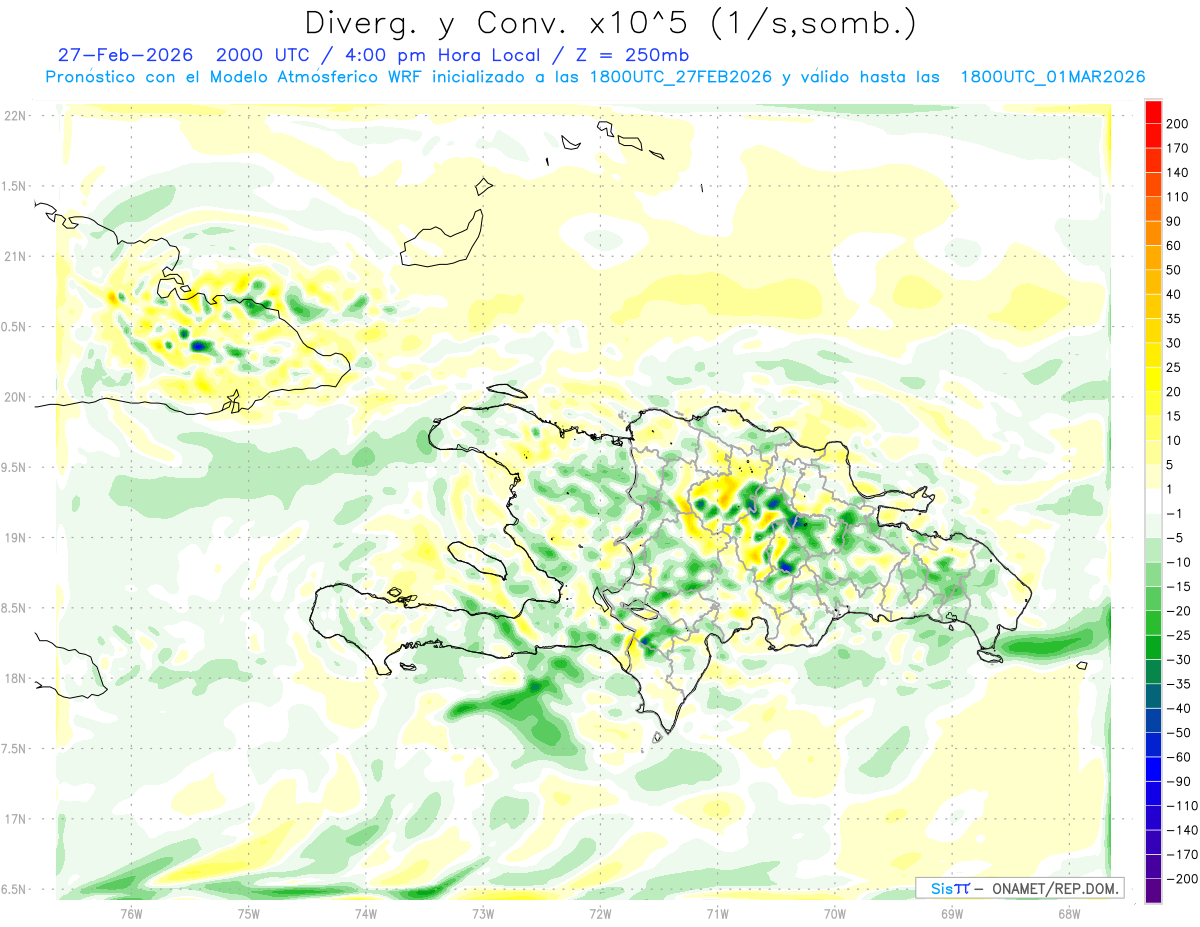Click the '75W' longitude label
Viewport: 1200px width, 927px height.
coord(248,913)
